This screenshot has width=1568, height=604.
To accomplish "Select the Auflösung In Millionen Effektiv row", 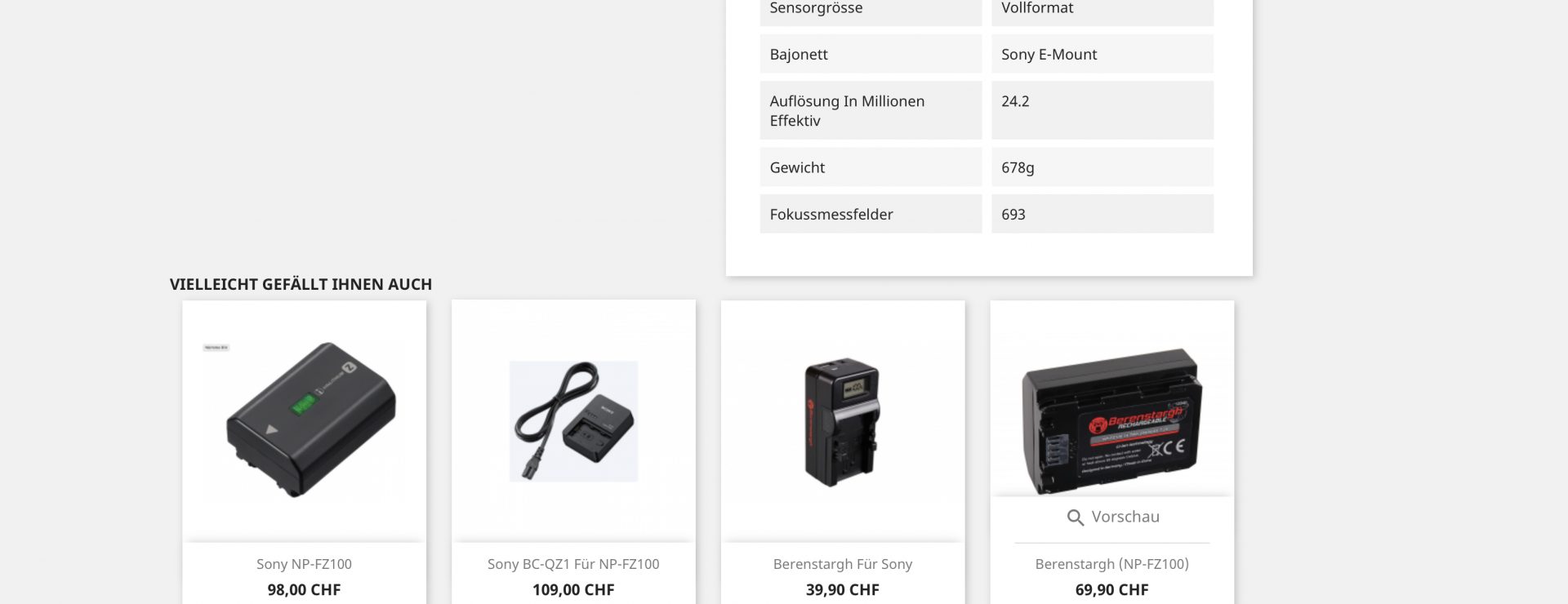I will point(987,110).
